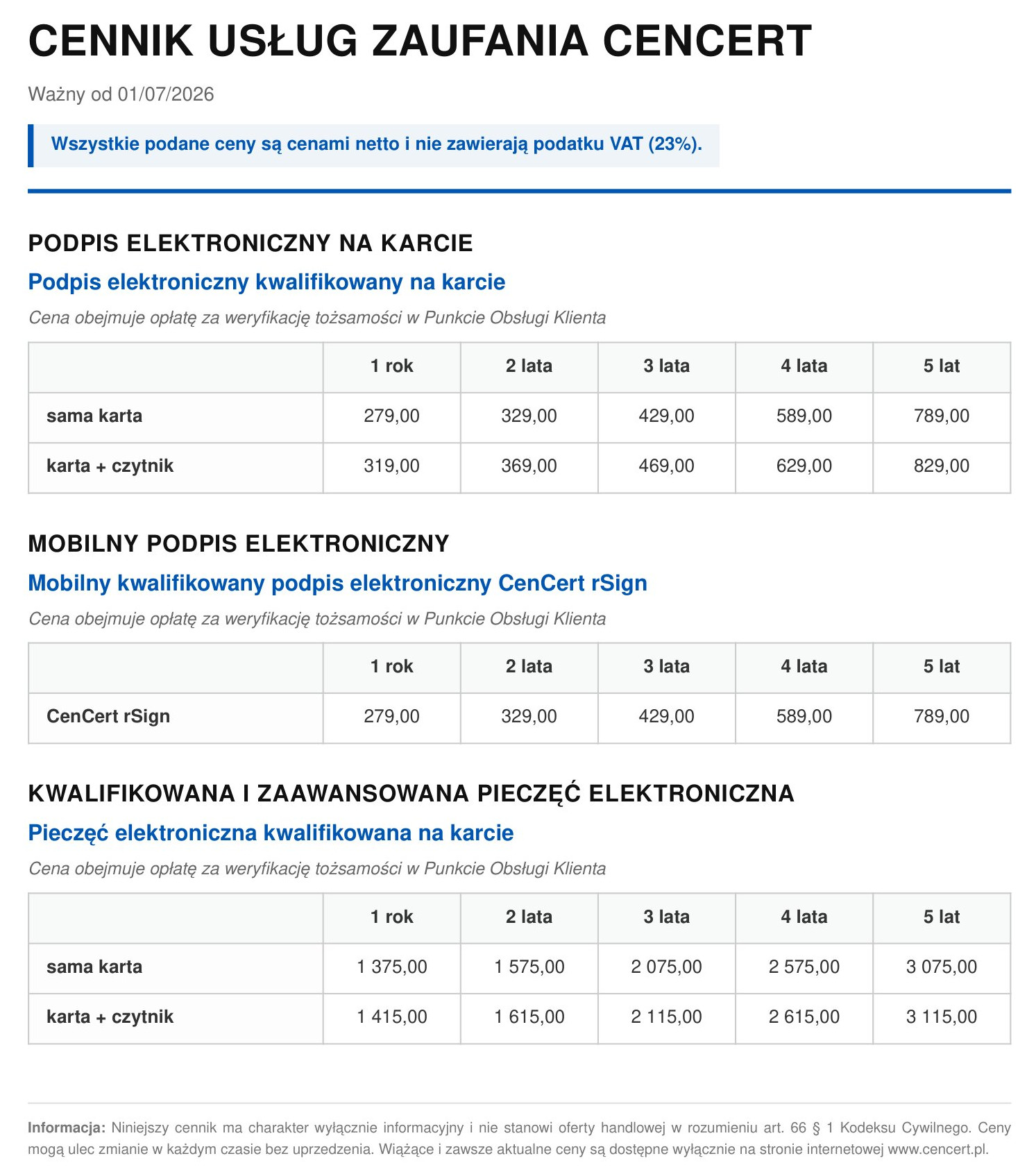This screenshot has width=1036, height=1172.
Task: Select the 279,00 price for sama karta signature
Action: click(391, 416)
